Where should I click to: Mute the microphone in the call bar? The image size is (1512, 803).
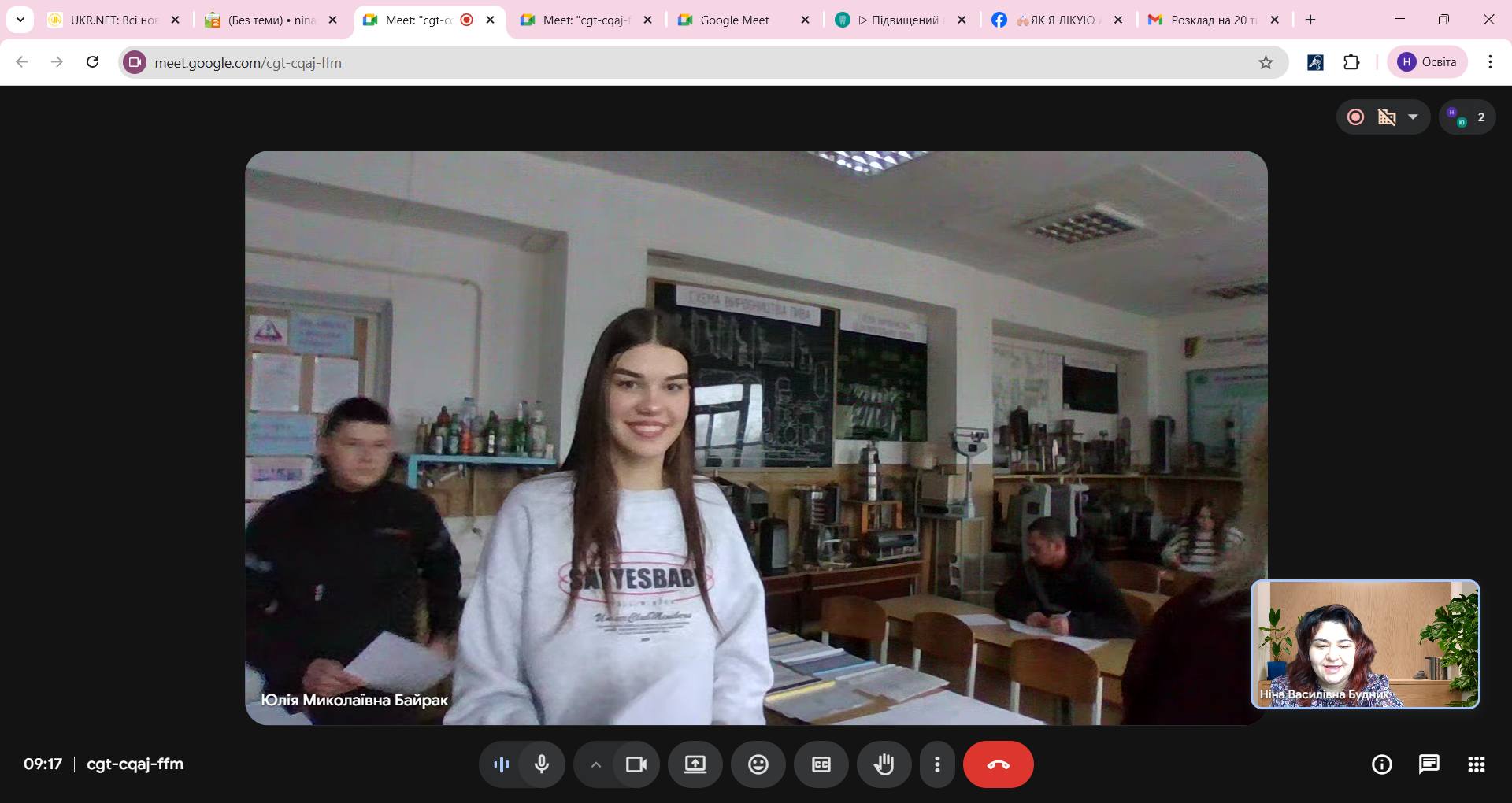point(541,764)
